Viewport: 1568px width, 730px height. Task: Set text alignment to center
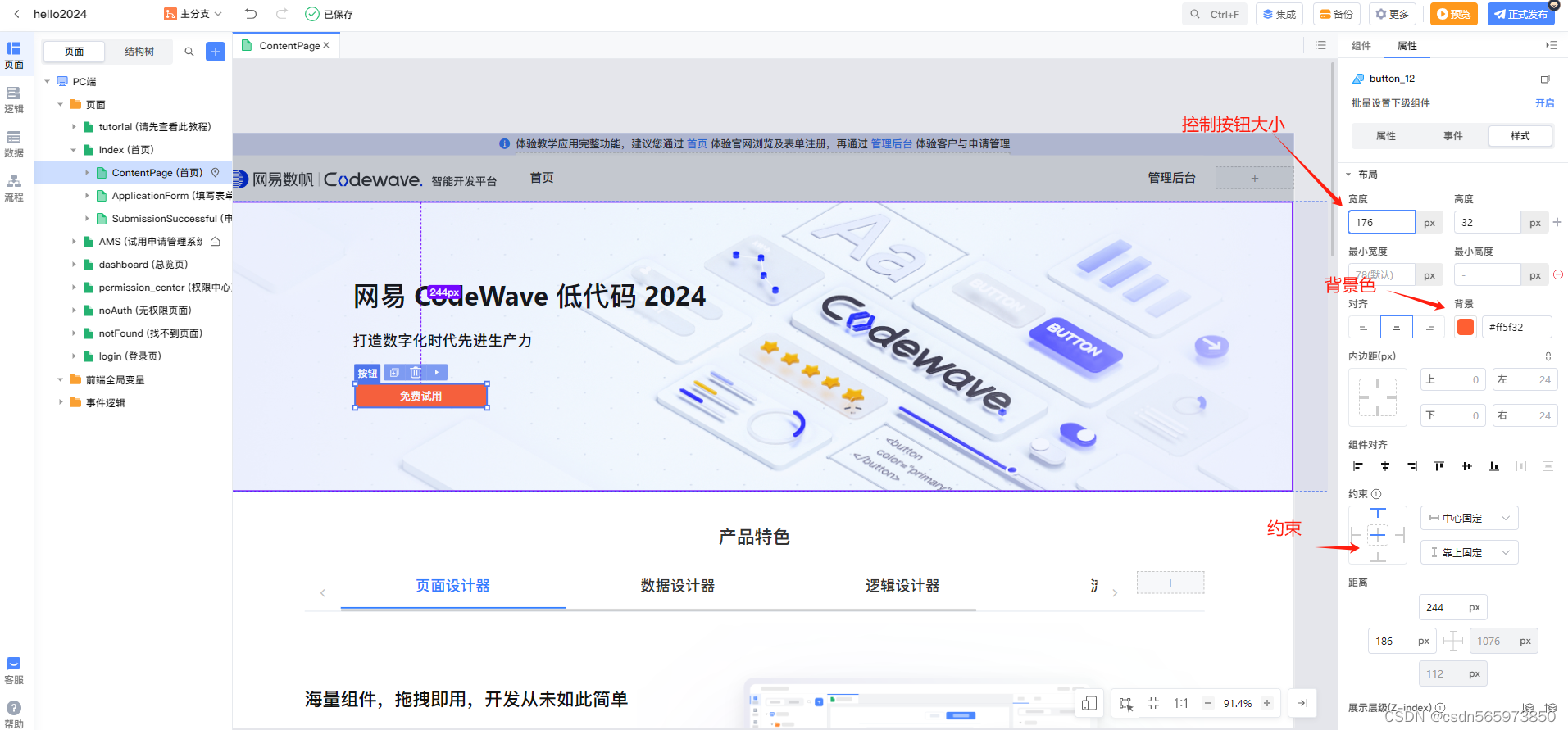pyautogui.click(x=1397, y=327)
